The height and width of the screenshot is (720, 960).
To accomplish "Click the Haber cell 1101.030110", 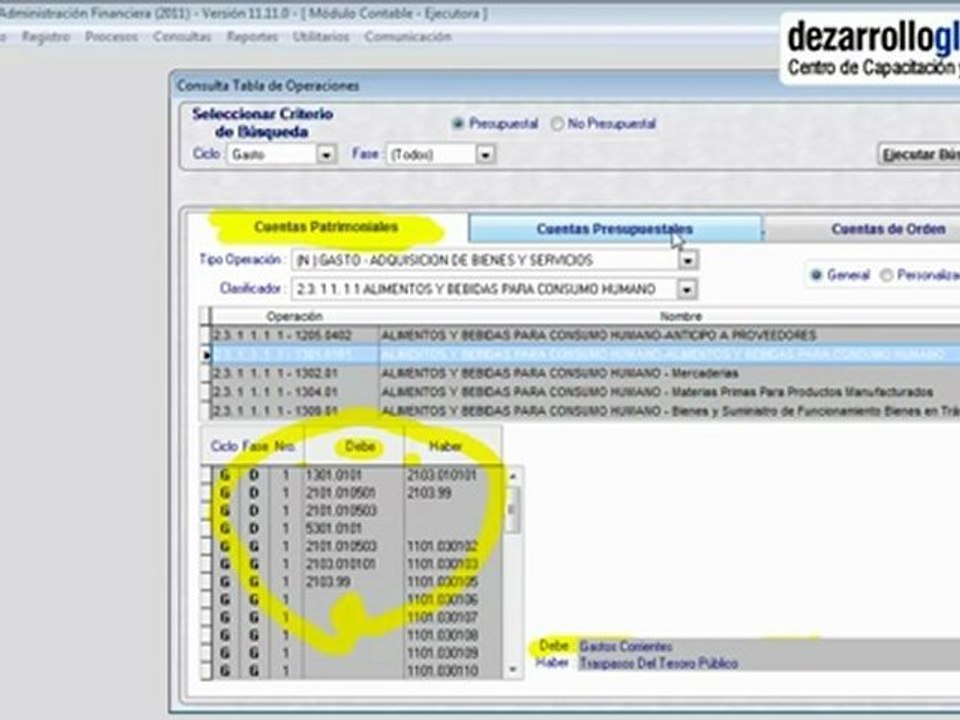I will pyautogui.click(x=453, y=670).
